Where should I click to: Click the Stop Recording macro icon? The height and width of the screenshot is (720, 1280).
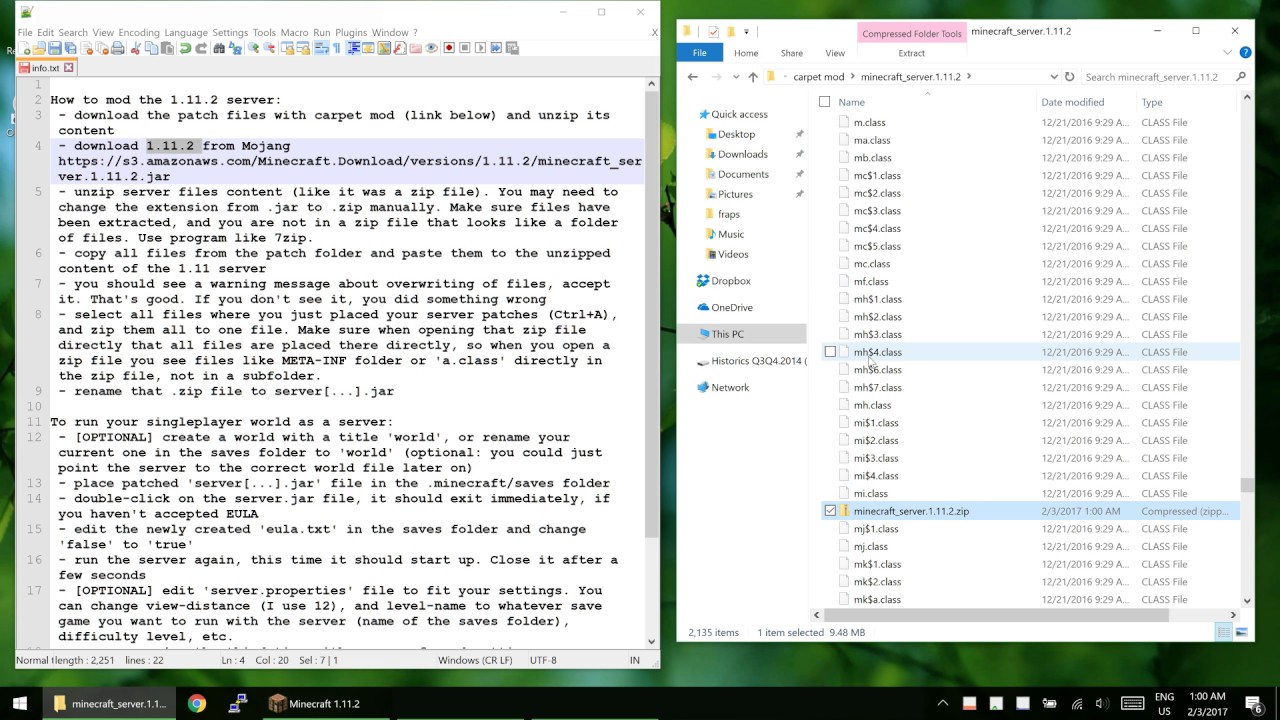click(x=464, y=48)
